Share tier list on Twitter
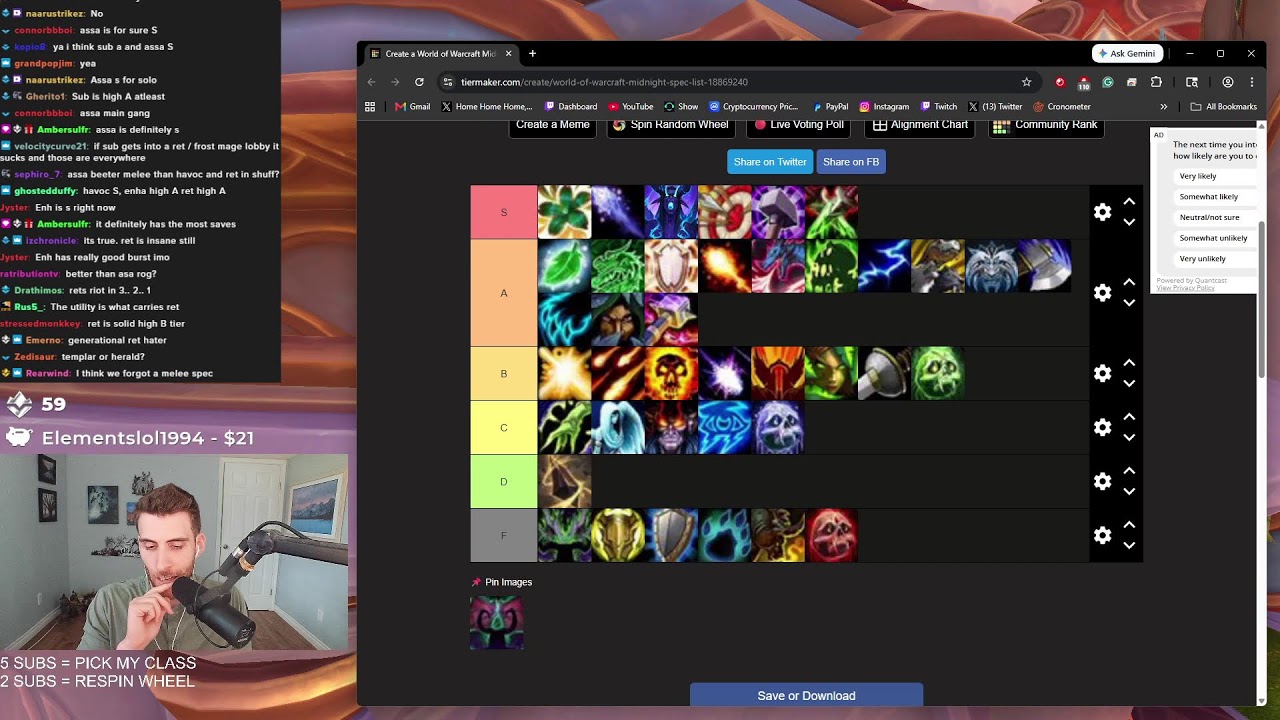 (770, 162)
